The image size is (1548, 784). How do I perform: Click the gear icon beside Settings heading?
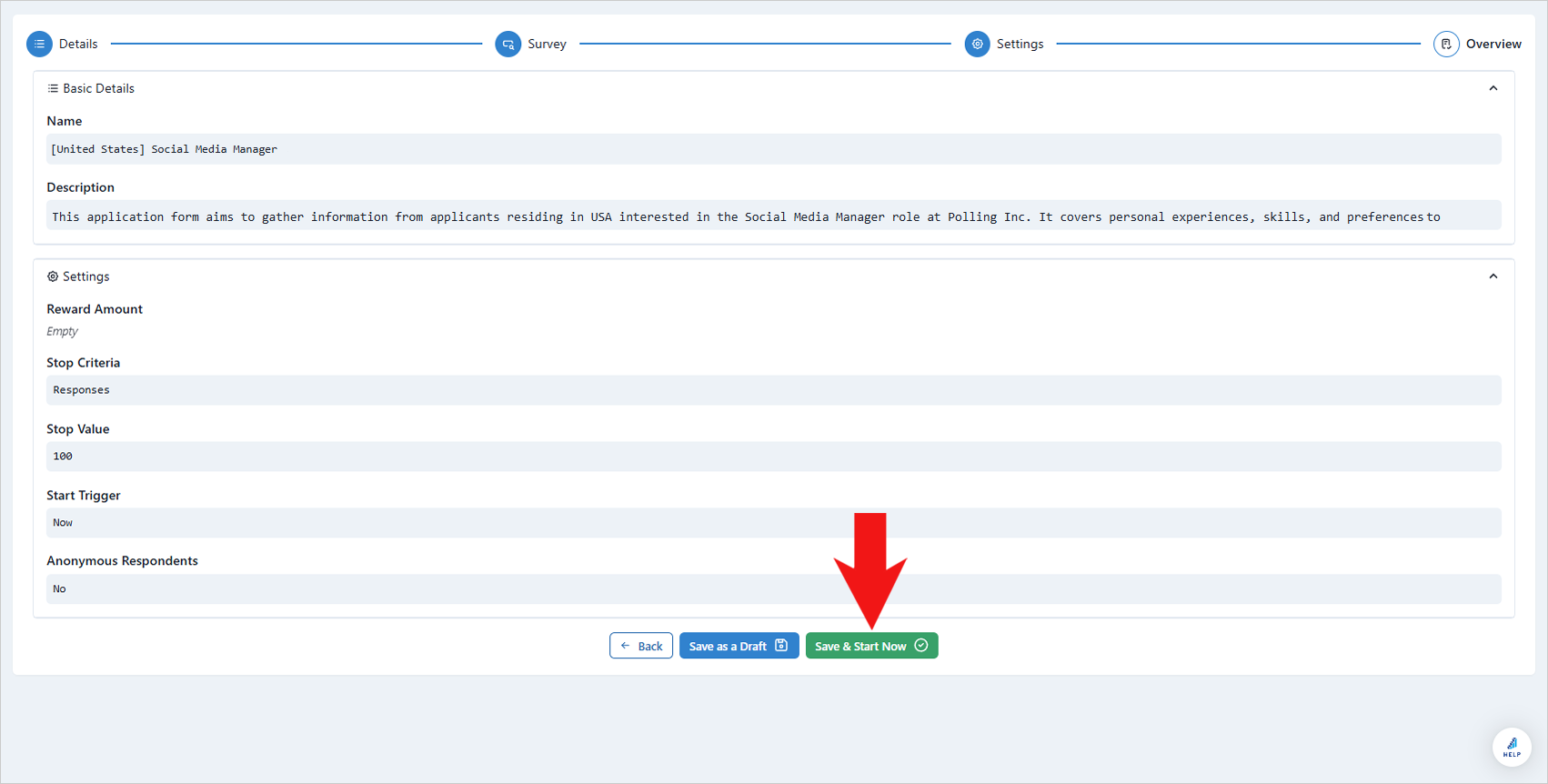pos(53,276)
